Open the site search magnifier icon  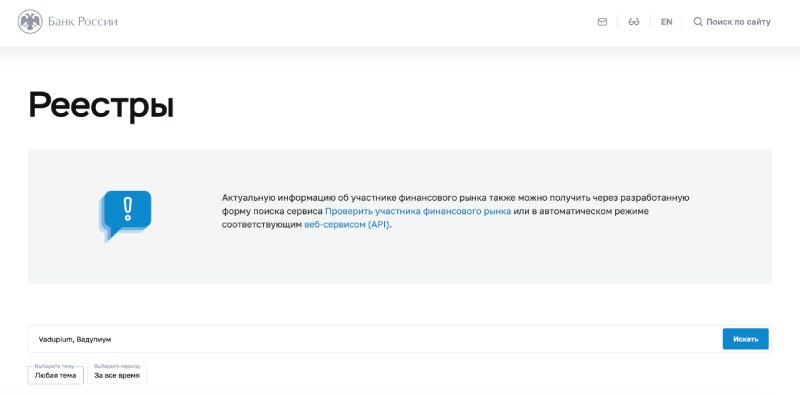[x=697, y=22]
